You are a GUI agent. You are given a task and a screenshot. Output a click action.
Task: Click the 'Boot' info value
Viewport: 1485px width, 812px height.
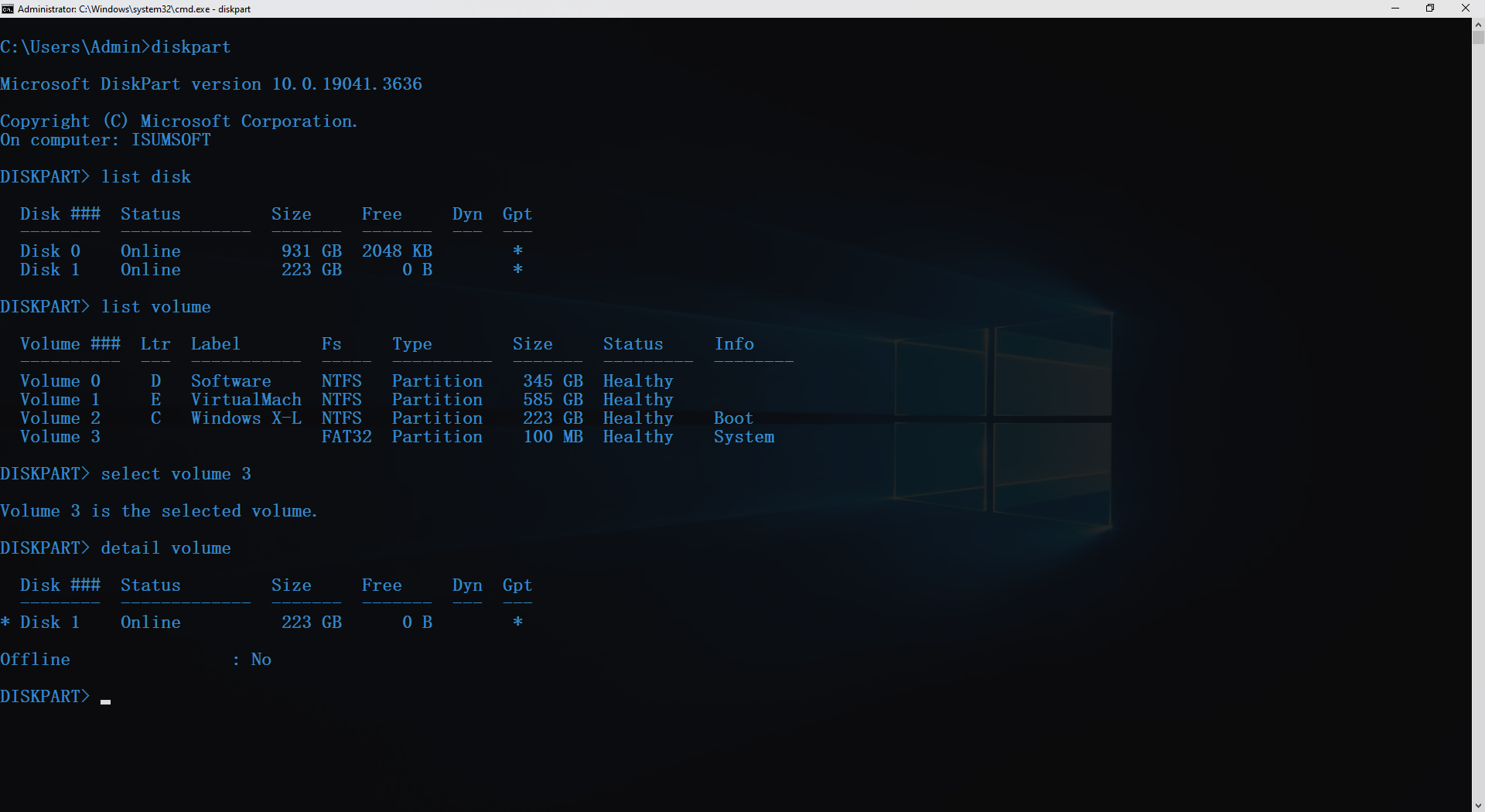click(x=733, y=418)
